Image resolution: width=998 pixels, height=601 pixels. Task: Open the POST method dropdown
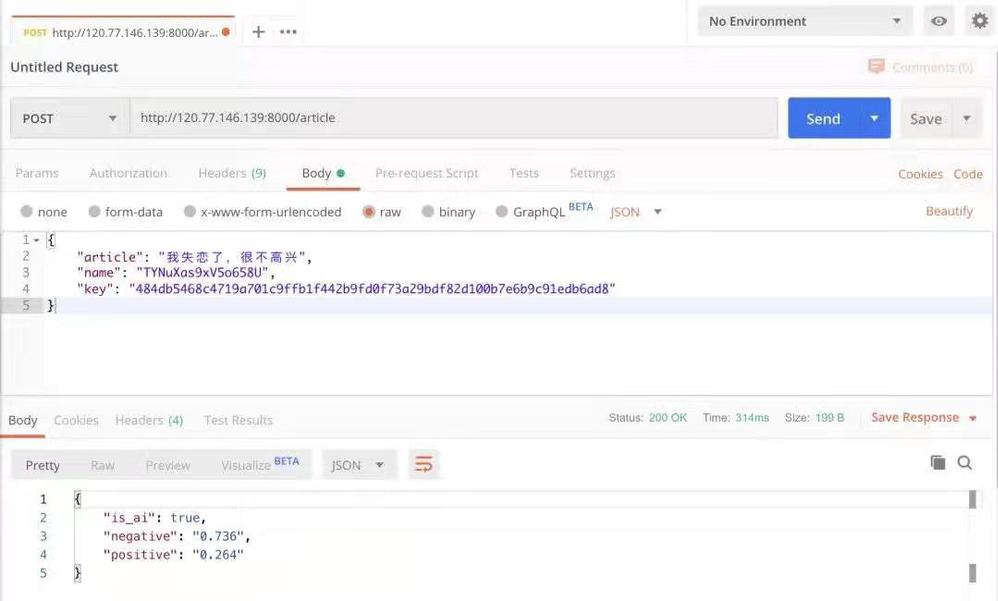coord(70,118)
